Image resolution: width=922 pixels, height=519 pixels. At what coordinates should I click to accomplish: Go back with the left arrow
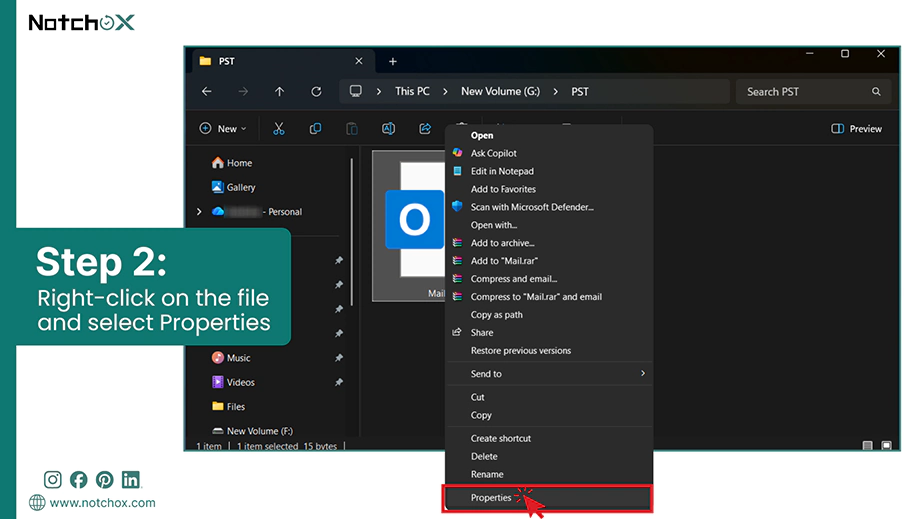click(206, 92)
